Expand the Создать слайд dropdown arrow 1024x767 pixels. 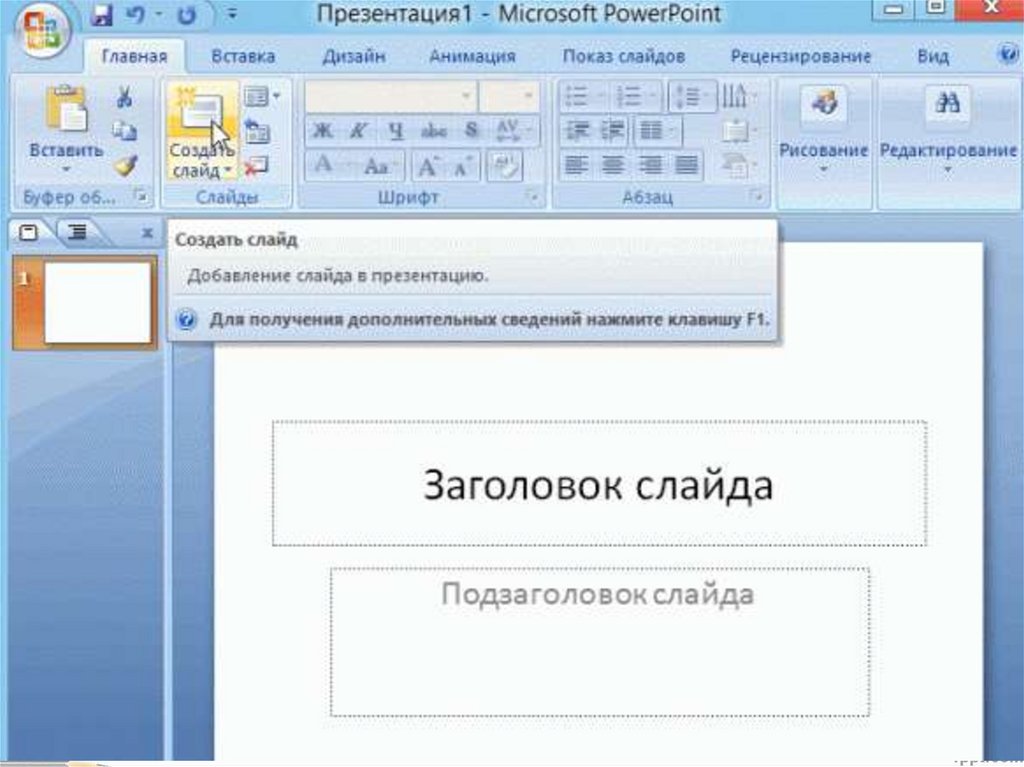click(x=227, y=171)
